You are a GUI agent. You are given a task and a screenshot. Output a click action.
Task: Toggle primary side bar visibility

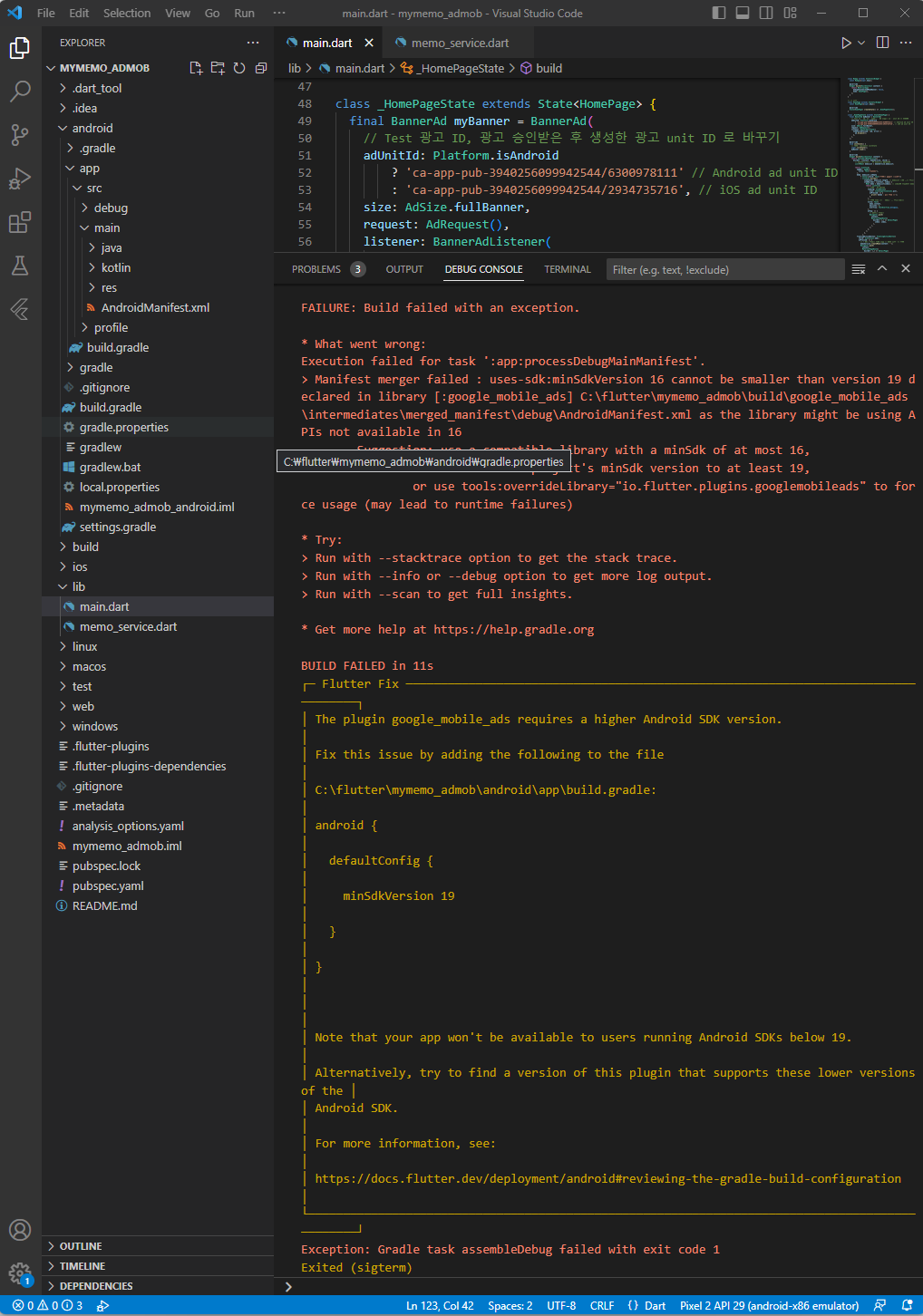click(x=719, y=13)
